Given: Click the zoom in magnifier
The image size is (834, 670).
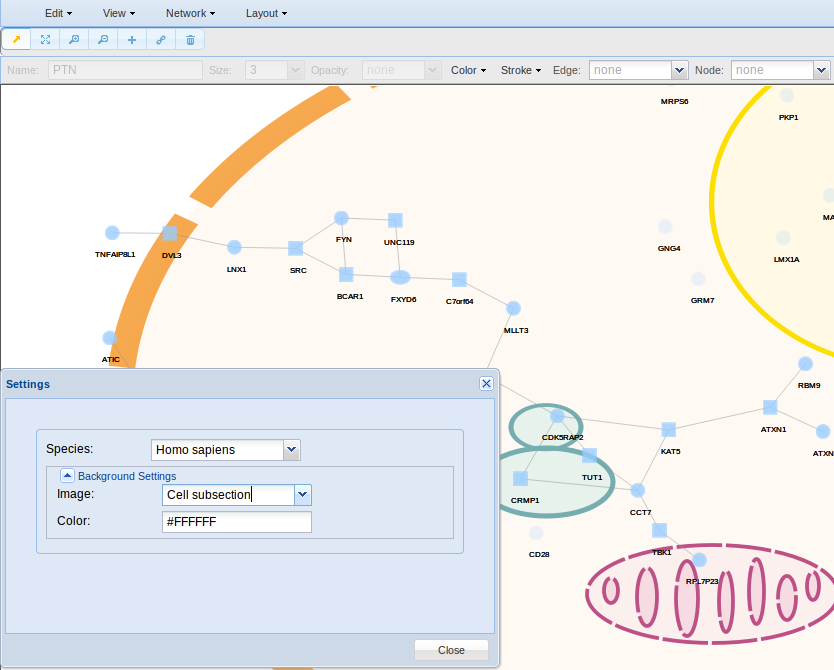Looking at the screenshot, I should coord(74,40).
